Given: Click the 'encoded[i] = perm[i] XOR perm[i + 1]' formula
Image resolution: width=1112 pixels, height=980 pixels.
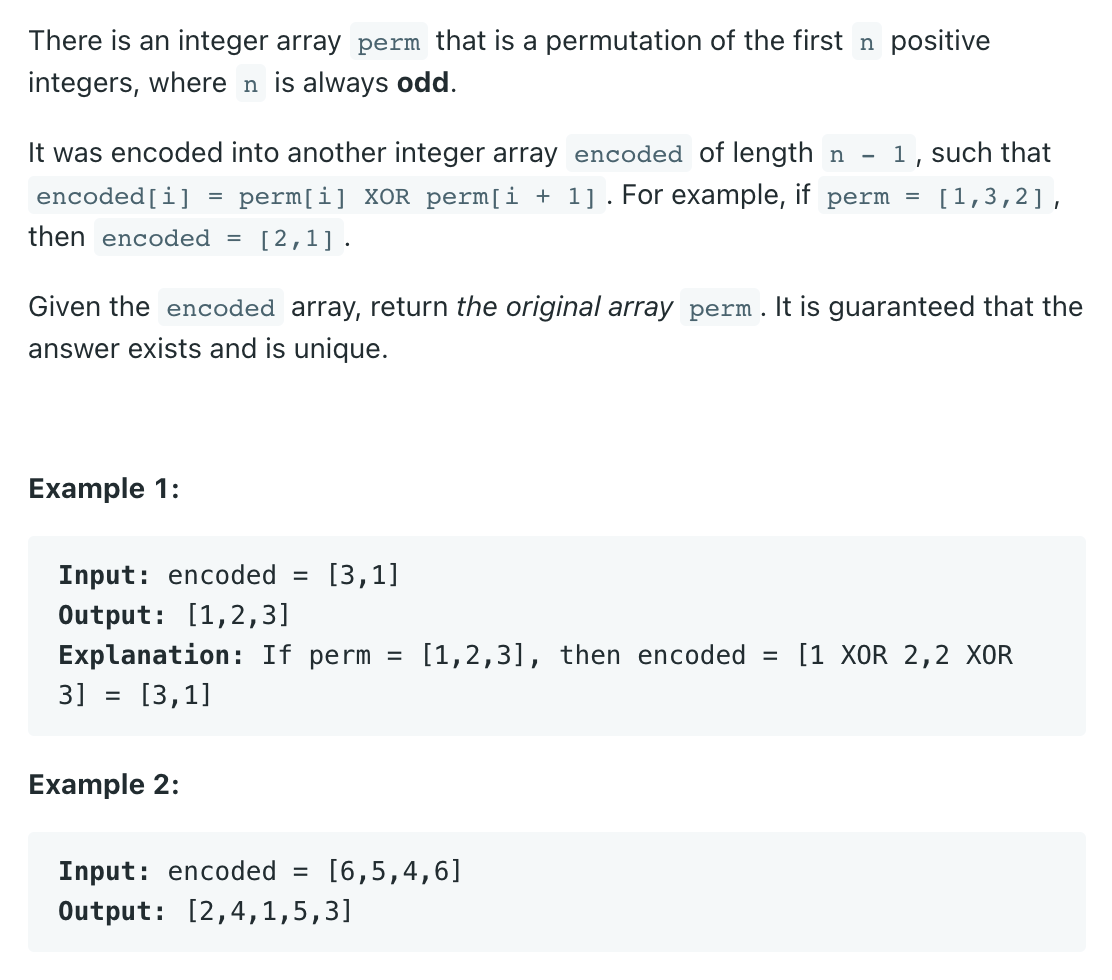Looking at the screenshot, I should pyautogui.click(x=317, y=195).
